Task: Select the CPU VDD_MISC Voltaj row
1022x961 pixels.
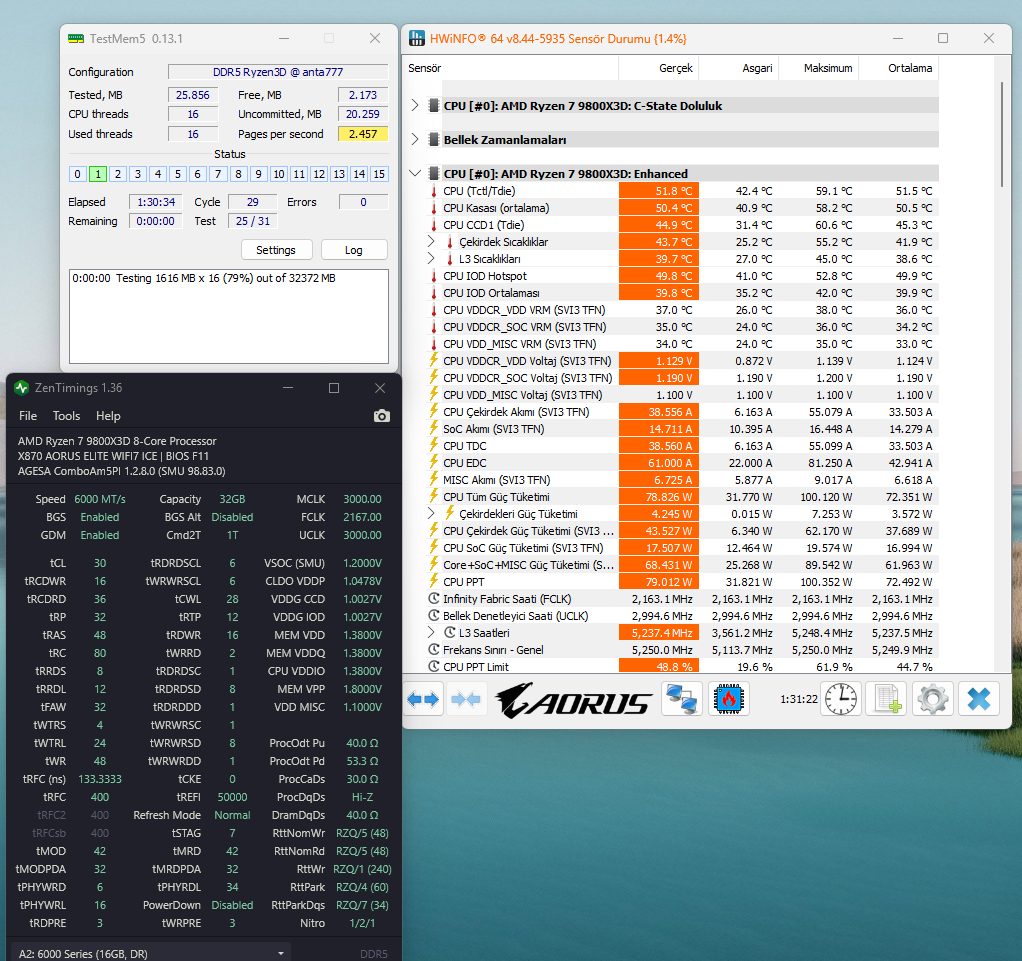Action: pyautogui.click(x=683, y=394)
